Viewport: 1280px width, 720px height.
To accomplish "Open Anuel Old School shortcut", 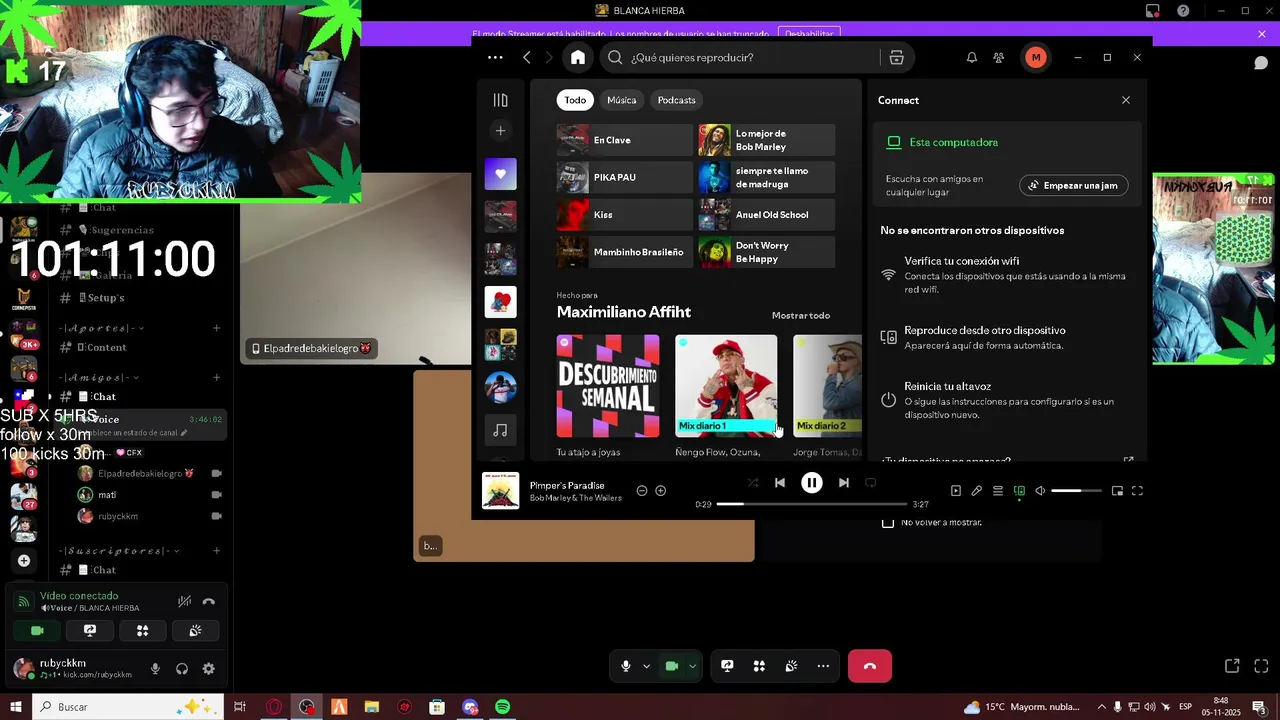I will pos(766,214).
